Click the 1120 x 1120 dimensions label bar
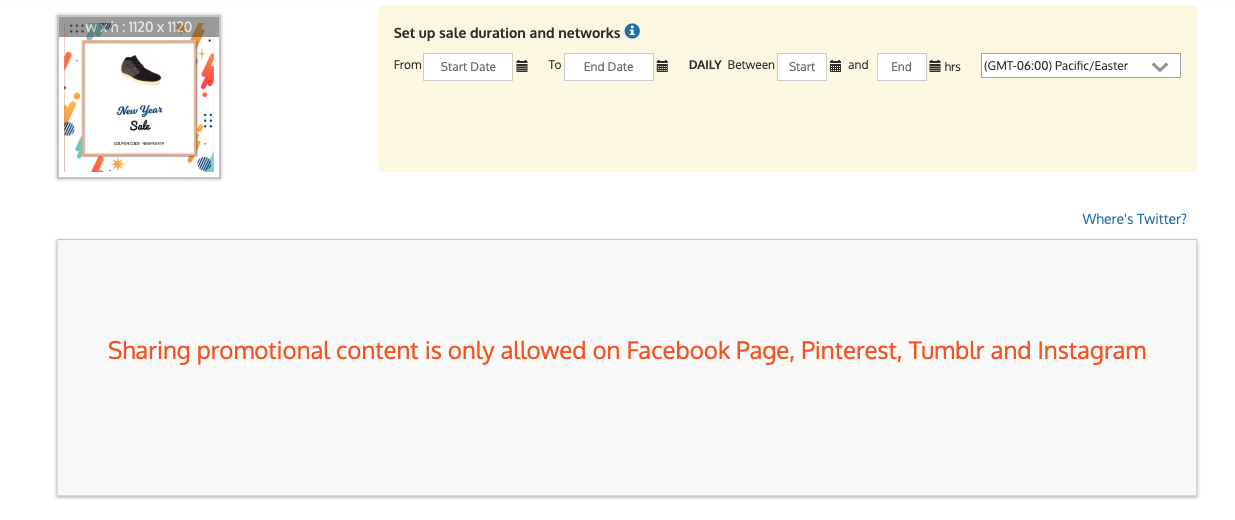The width and height of the screenshot is (1235, 520). click(x=139, y=27)
